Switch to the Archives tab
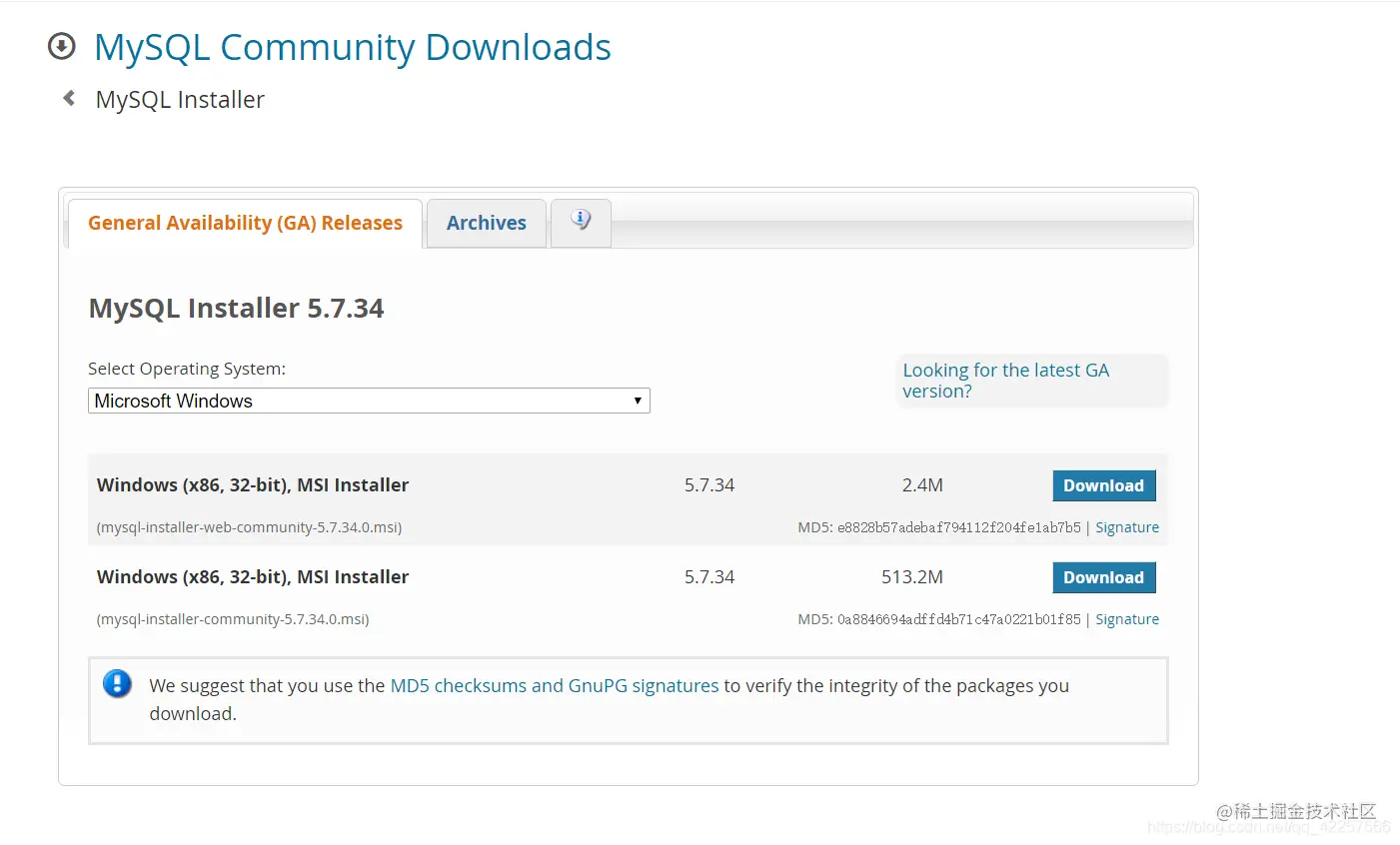1400x845 pixels. [x=487, y=223]
